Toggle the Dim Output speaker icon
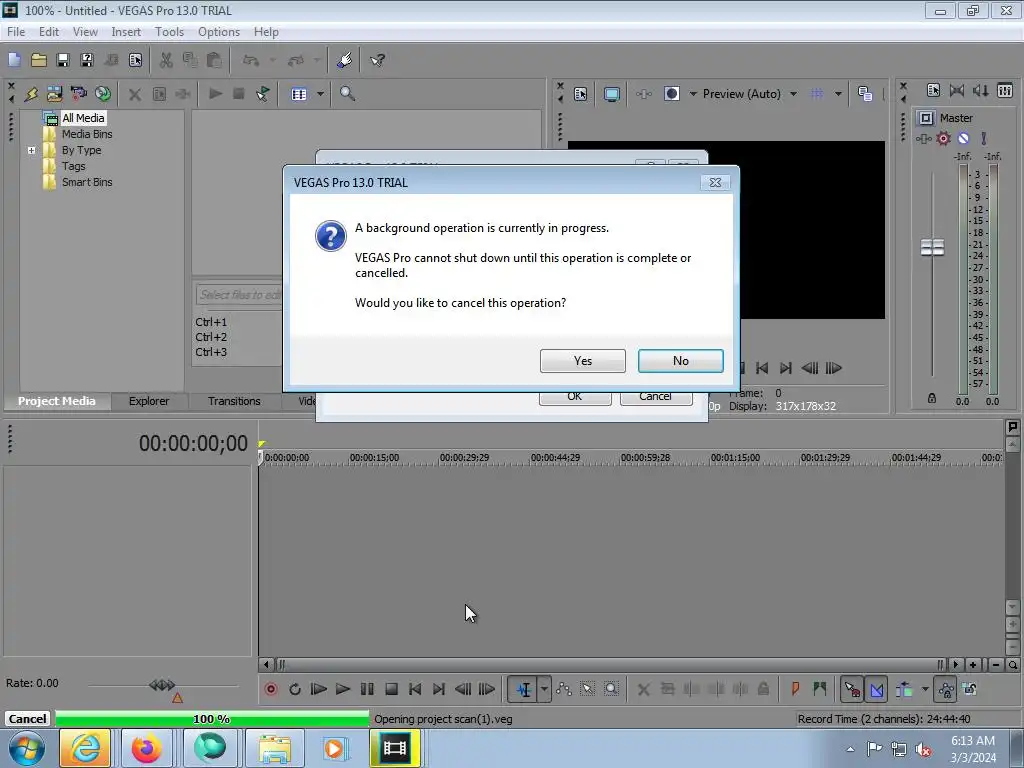 (981, 90)
